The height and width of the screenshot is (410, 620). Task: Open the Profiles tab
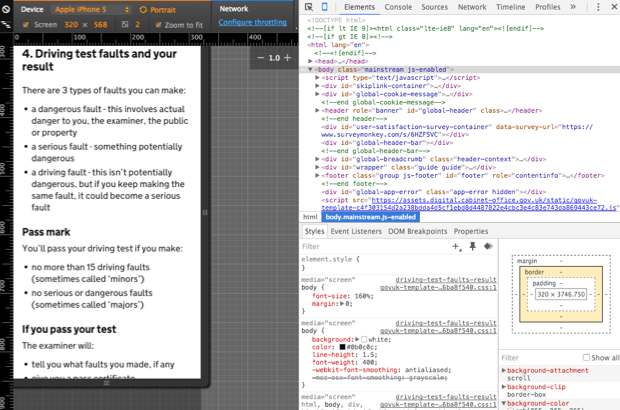coord(548,7)
